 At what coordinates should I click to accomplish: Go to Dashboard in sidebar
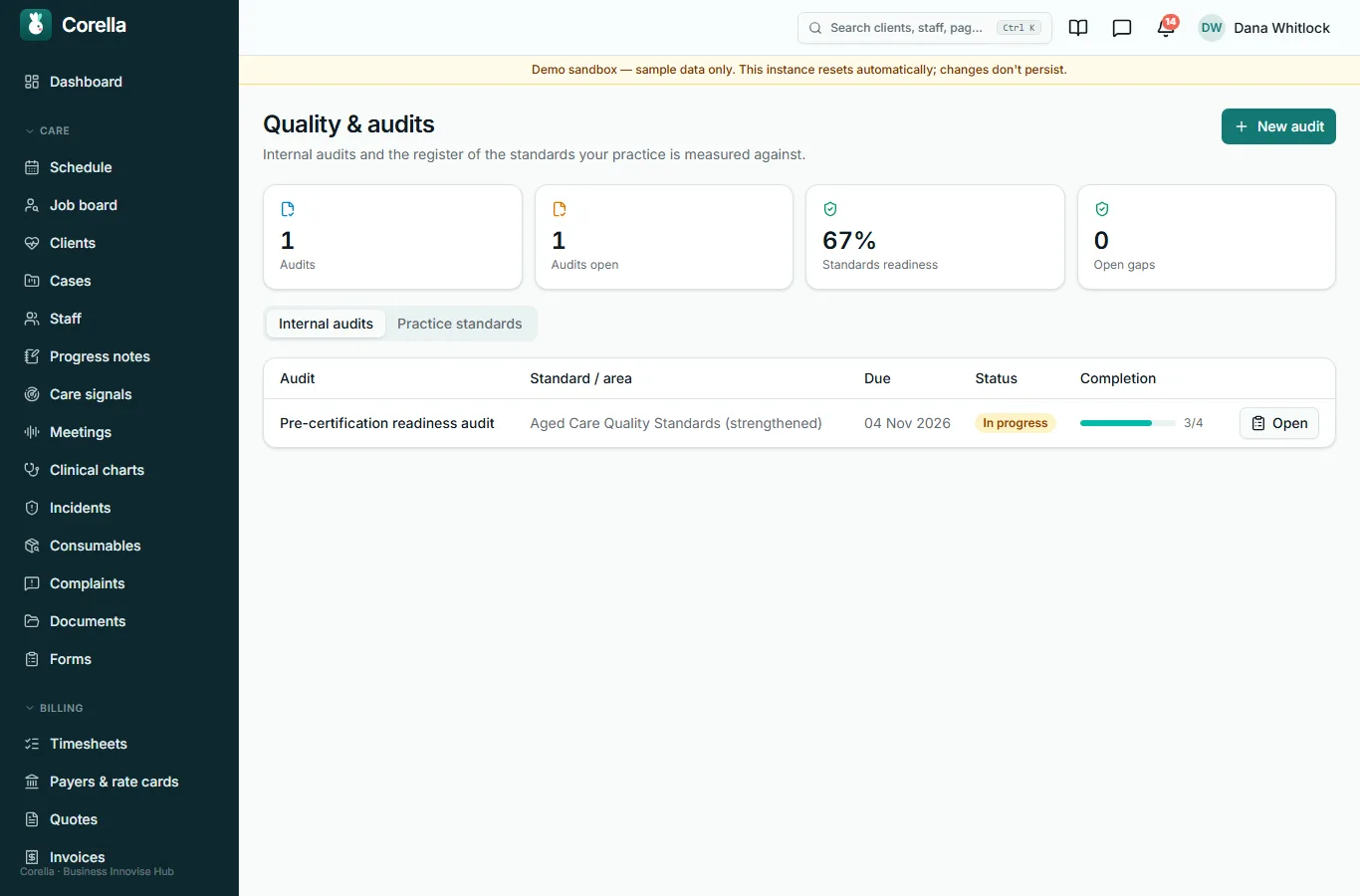tap(119, 82)
